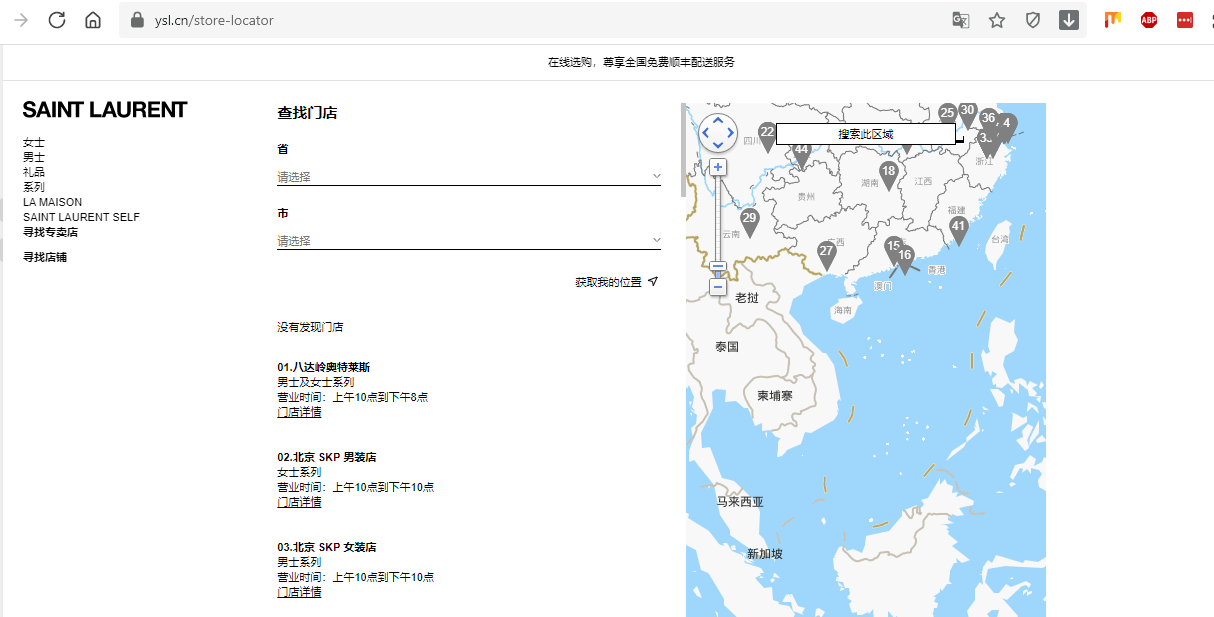
Task: Zoom out the map with minus button
Action: point(718,287)
